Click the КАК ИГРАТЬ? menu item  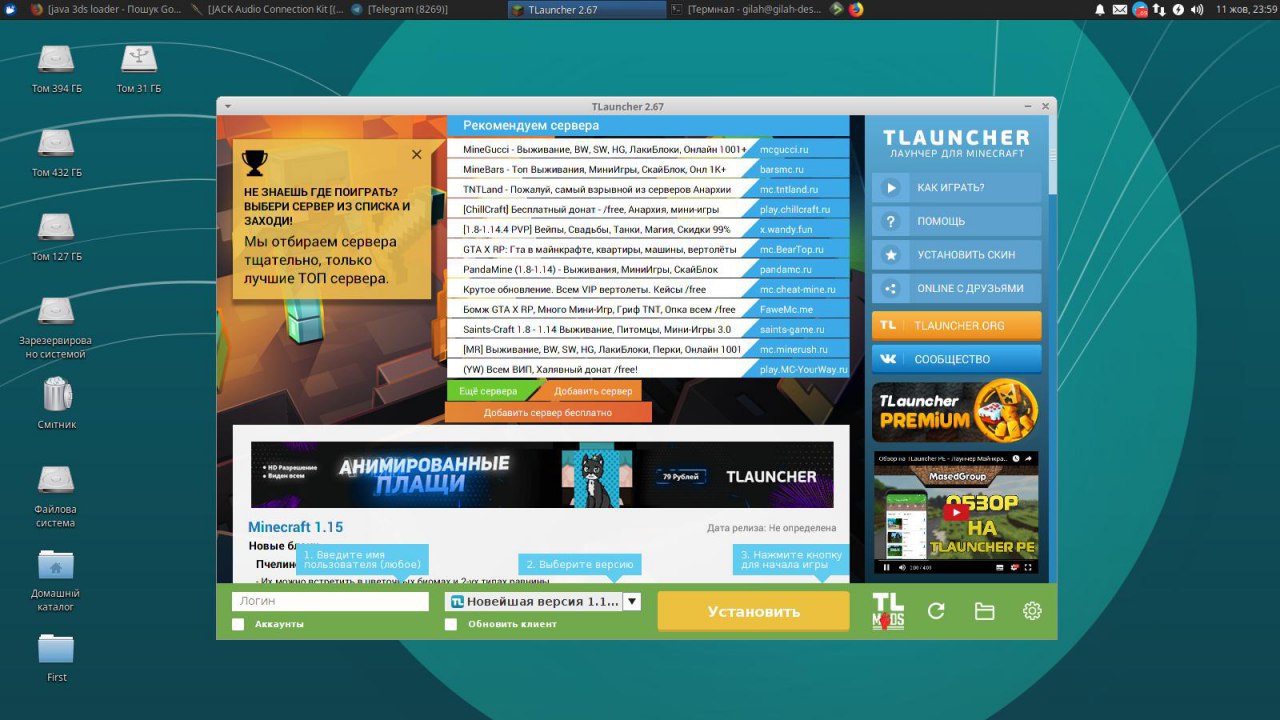(x=956, y=187)
